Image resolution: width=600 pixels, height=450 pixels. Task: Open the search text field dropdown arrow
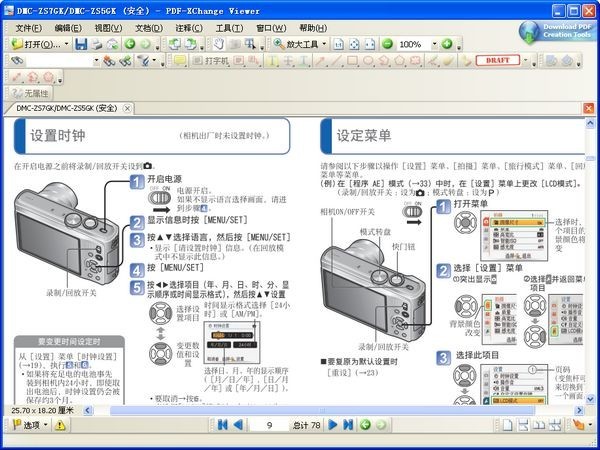(96, 60)
